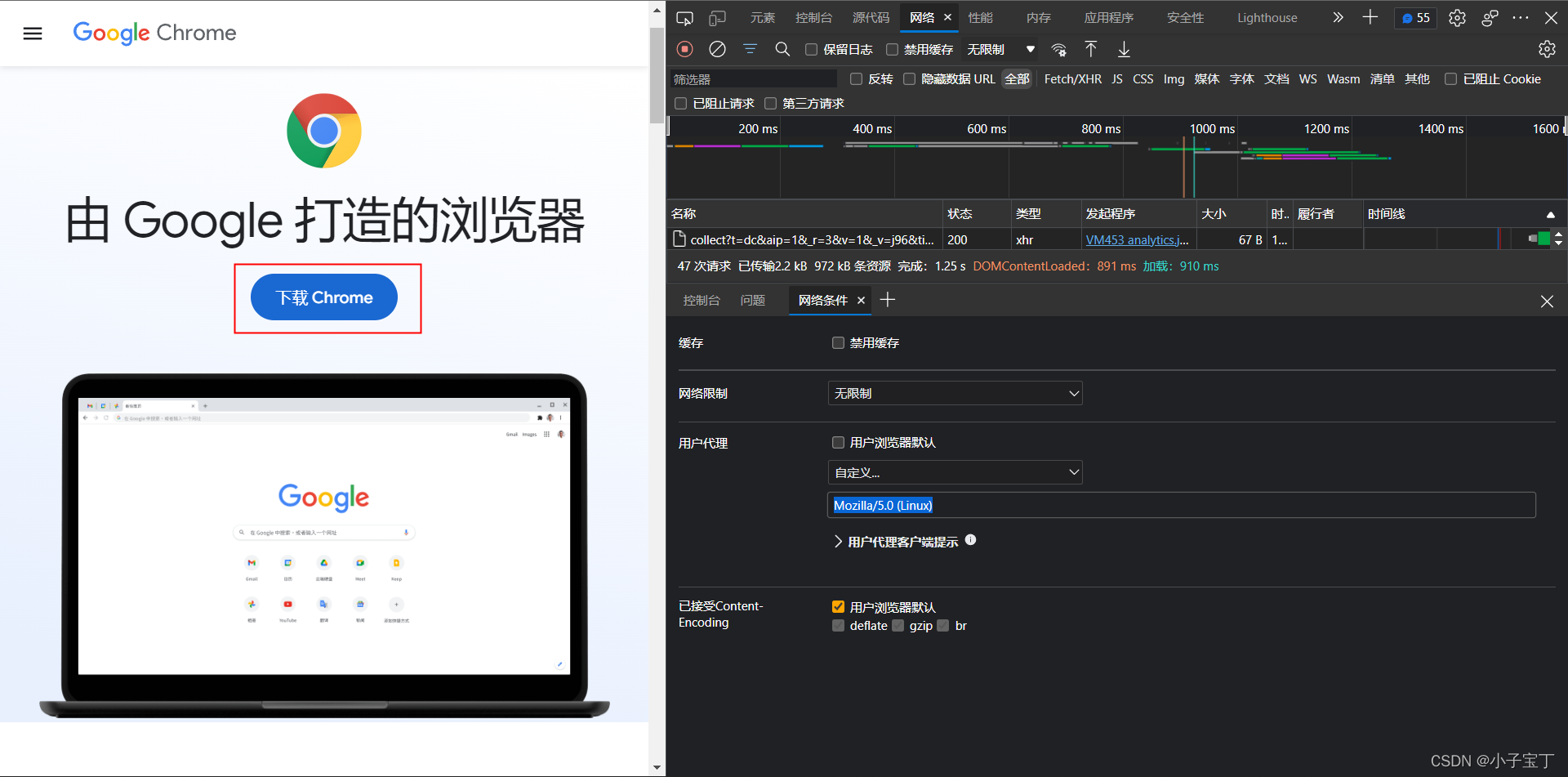The image size is (1568, 777).
Task: Open the hamburger menu on the Chrome page
Action: point(33,33)
